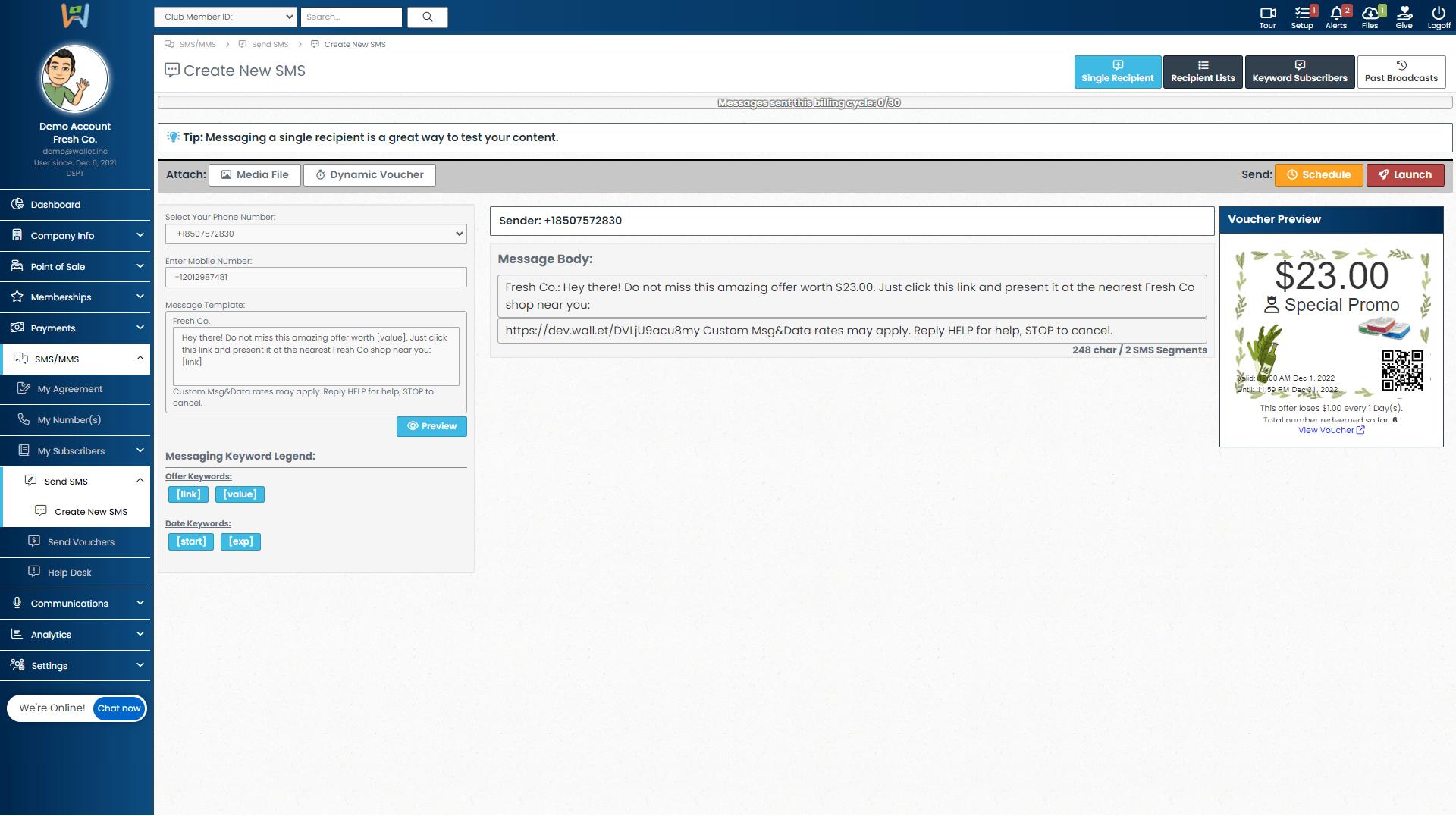
Task: Click the Enter Mobile Number field
Action: pos(315,277)
